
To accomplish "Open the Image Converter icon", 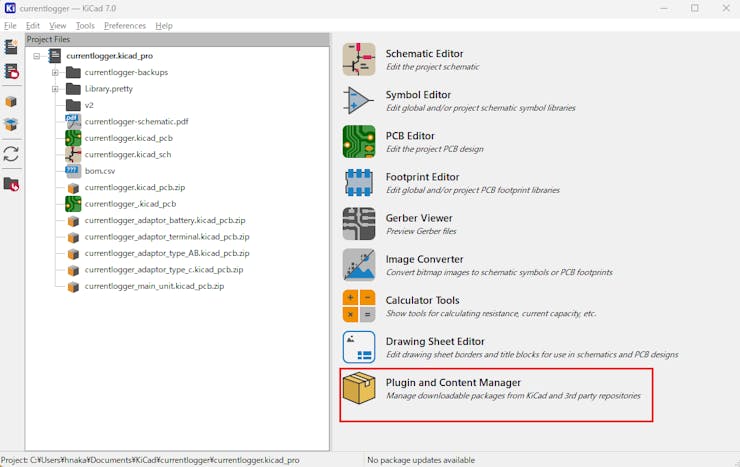I will click(x=359, y=265).
